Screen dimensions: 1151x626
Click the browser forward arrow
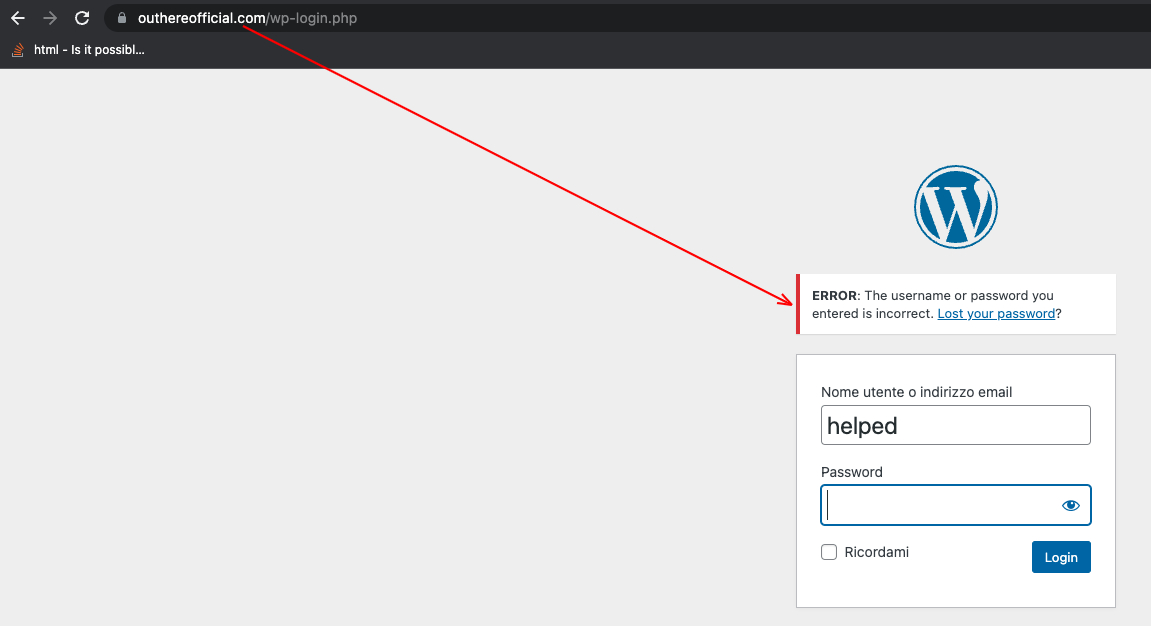(x=50, y=18)
